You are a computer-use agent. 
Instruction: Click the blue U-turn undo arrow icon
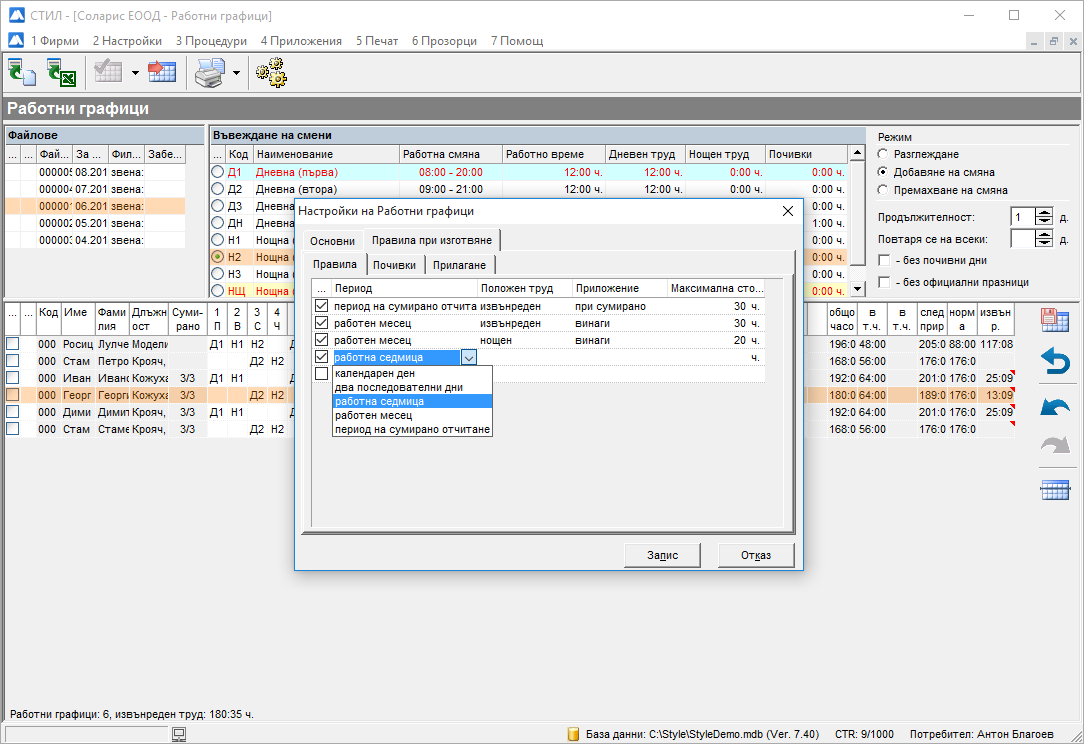(1055, 361)
